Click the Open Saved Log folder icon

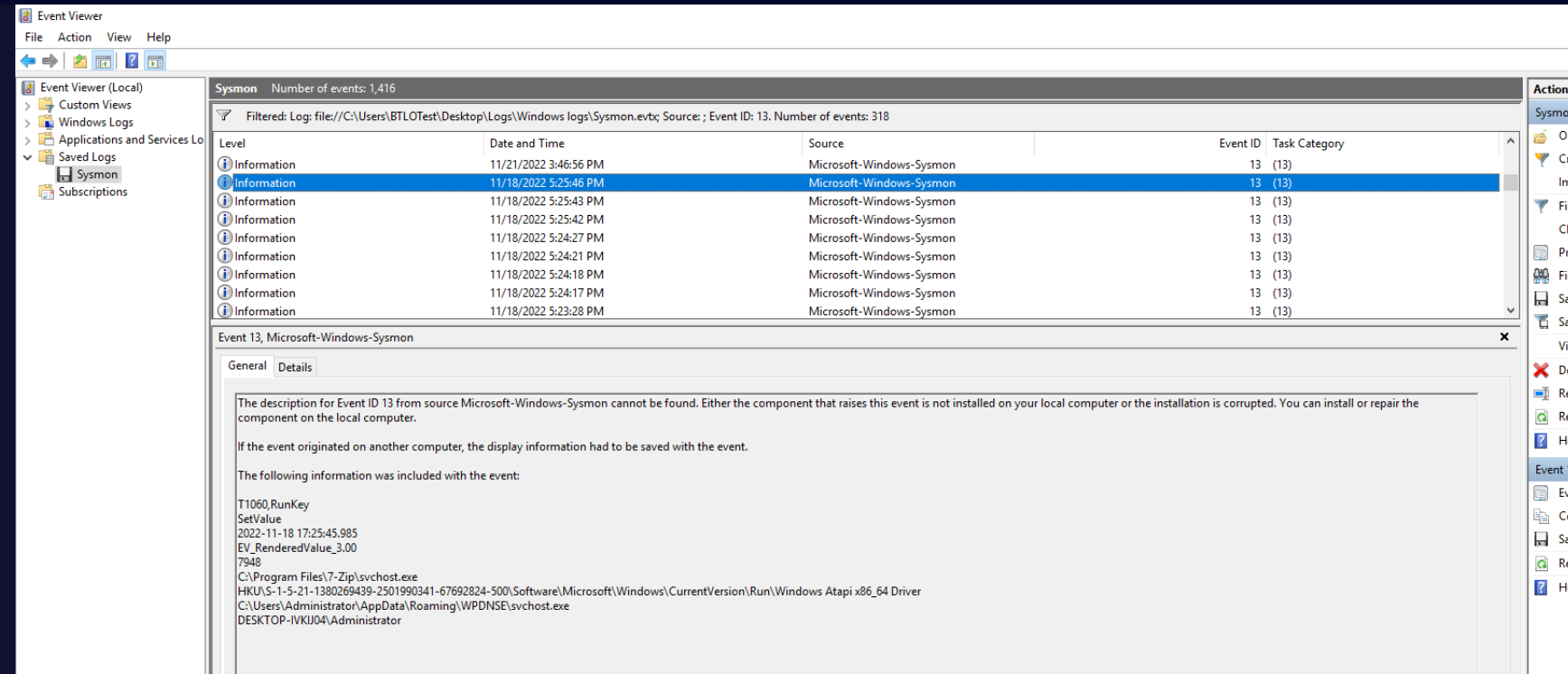coord(1541,136)
